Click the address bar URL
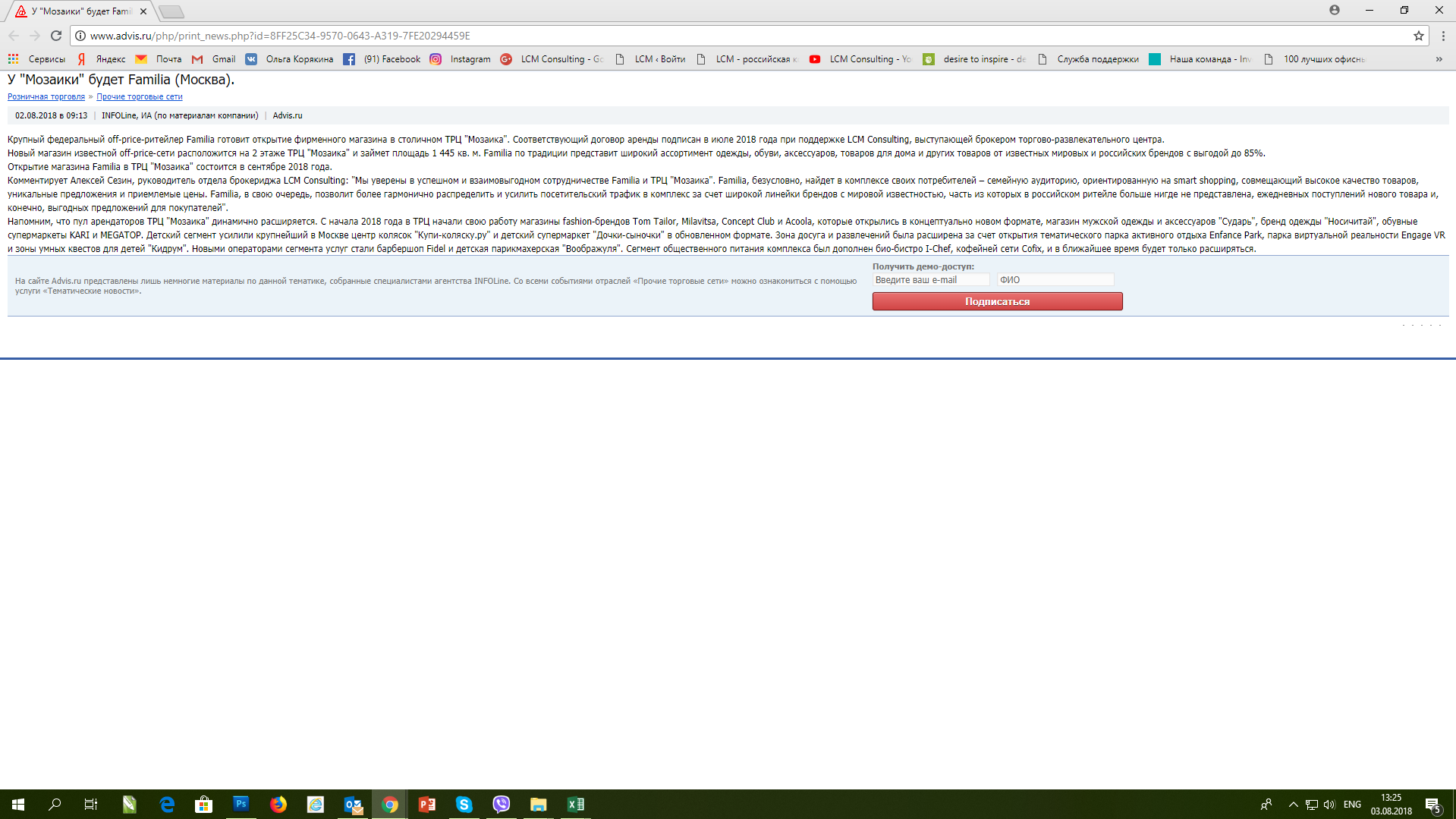This screenshot has width=1456, height=819. (280, 36)
